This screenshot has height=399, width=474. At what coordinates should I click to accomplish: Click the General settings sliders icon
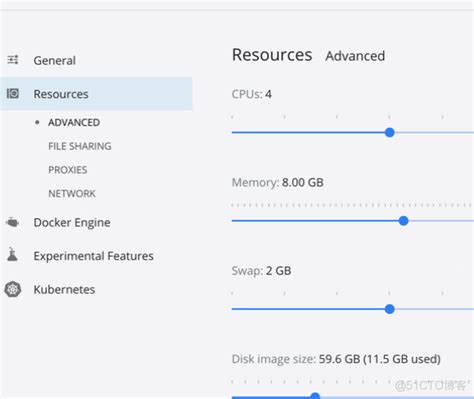[x=13, y=60]
